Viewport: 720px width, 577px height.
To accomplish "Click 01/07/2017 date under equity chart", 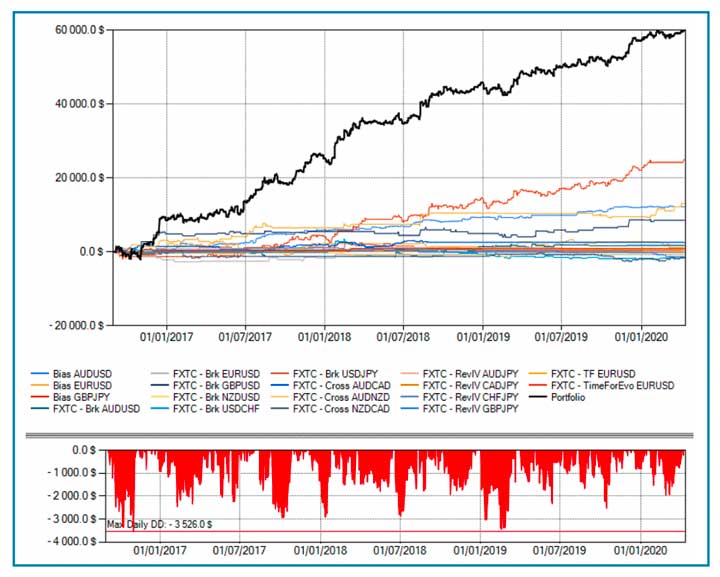I will pos(245,337).
